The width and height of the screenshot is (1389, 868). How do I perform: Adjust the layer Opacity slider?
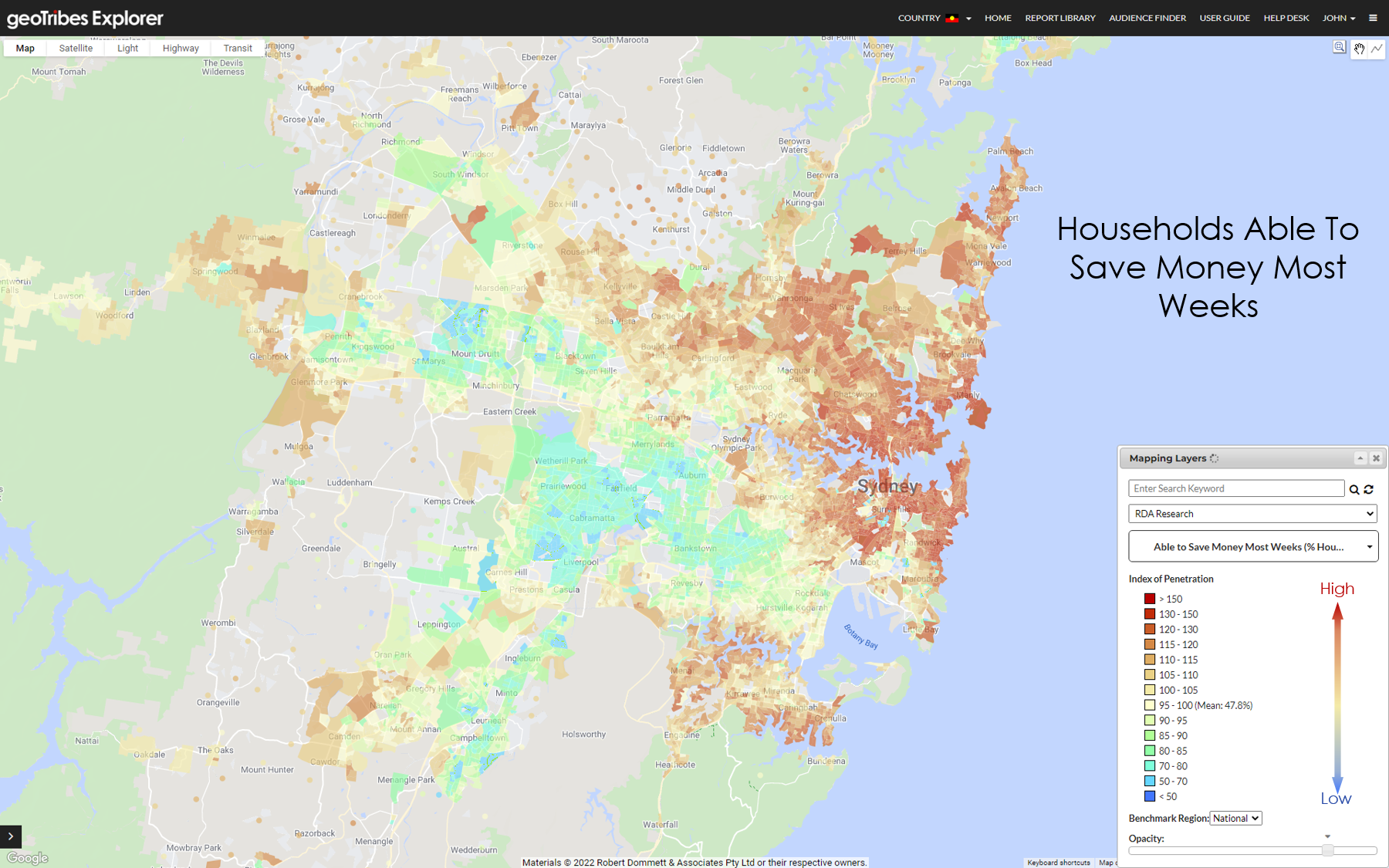(x=1328, y=851)
